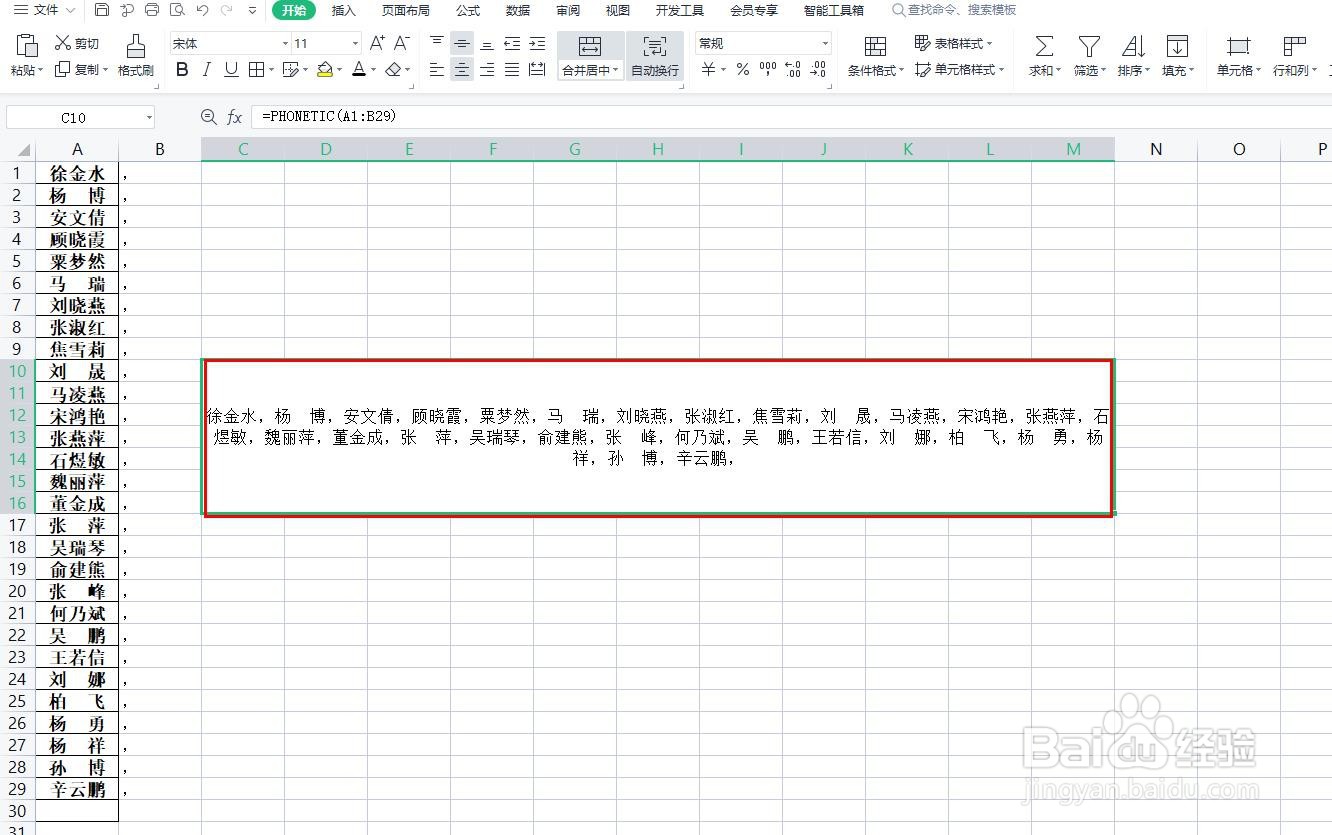Open the File (文件) menu
This screenshot has width=1332, height=835.
click(x=44, y=10)
